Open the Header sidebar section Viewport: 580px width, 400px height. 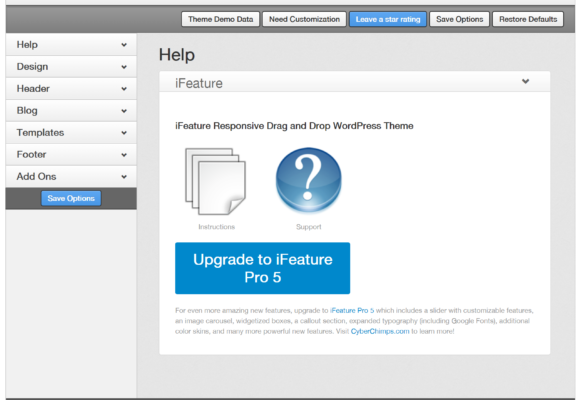71,89
